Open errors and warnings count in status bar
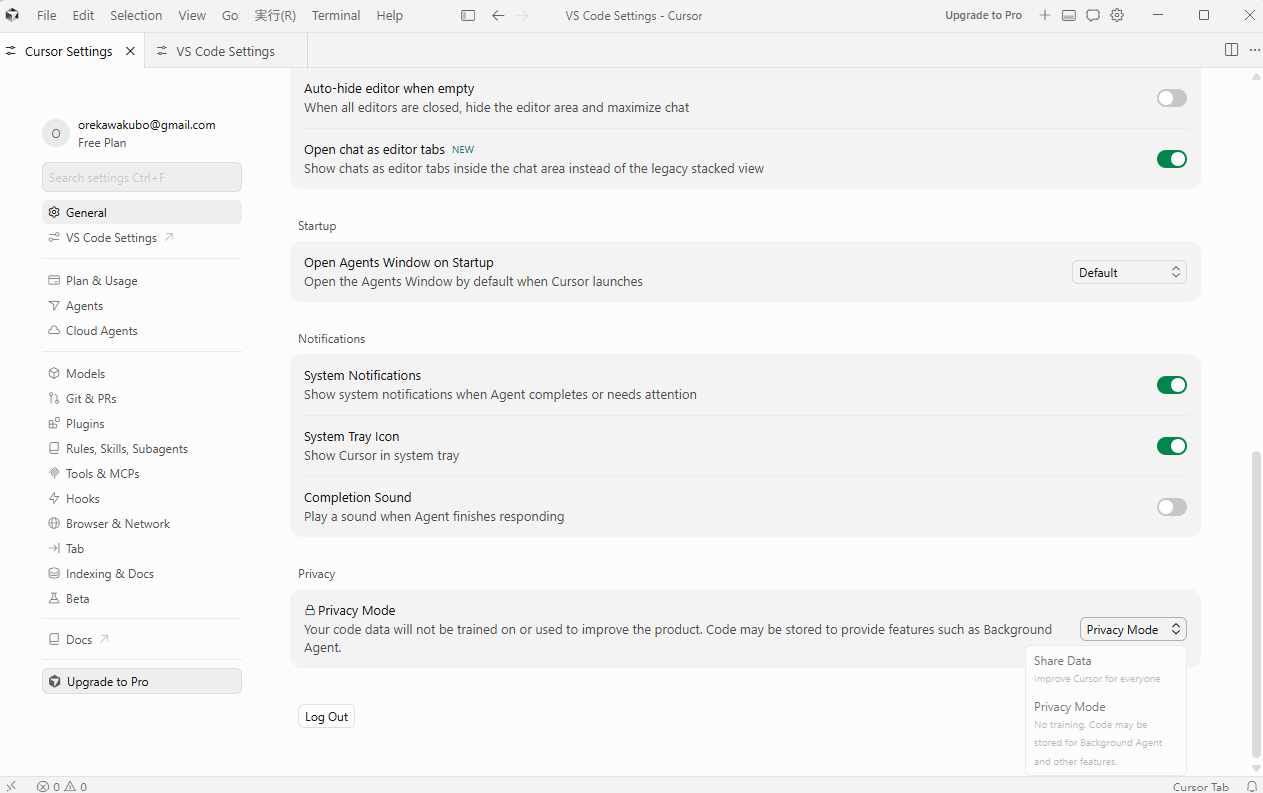 pyautogui.click(x=62, y=786)
